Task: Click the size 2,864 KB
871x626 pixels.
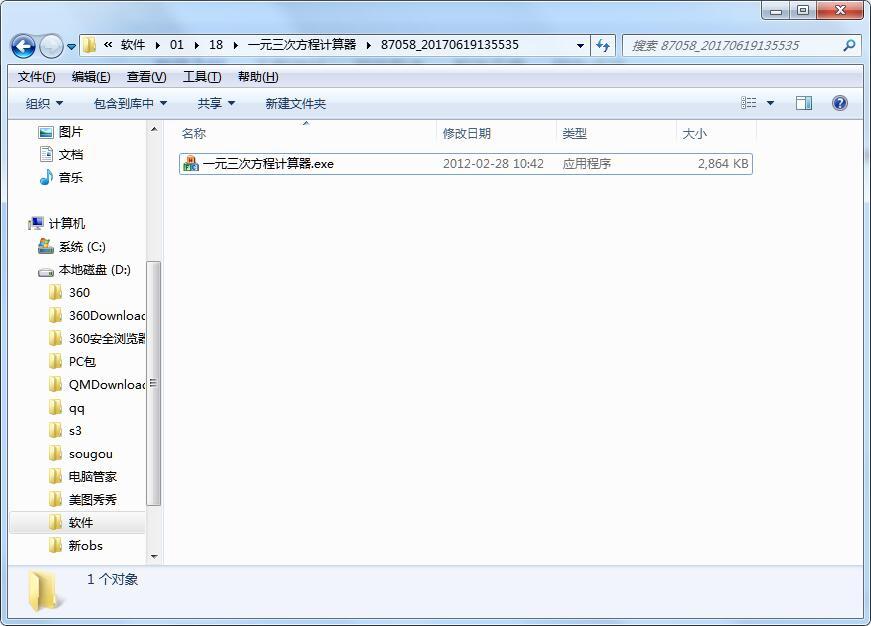Action: tap(723, 164)
